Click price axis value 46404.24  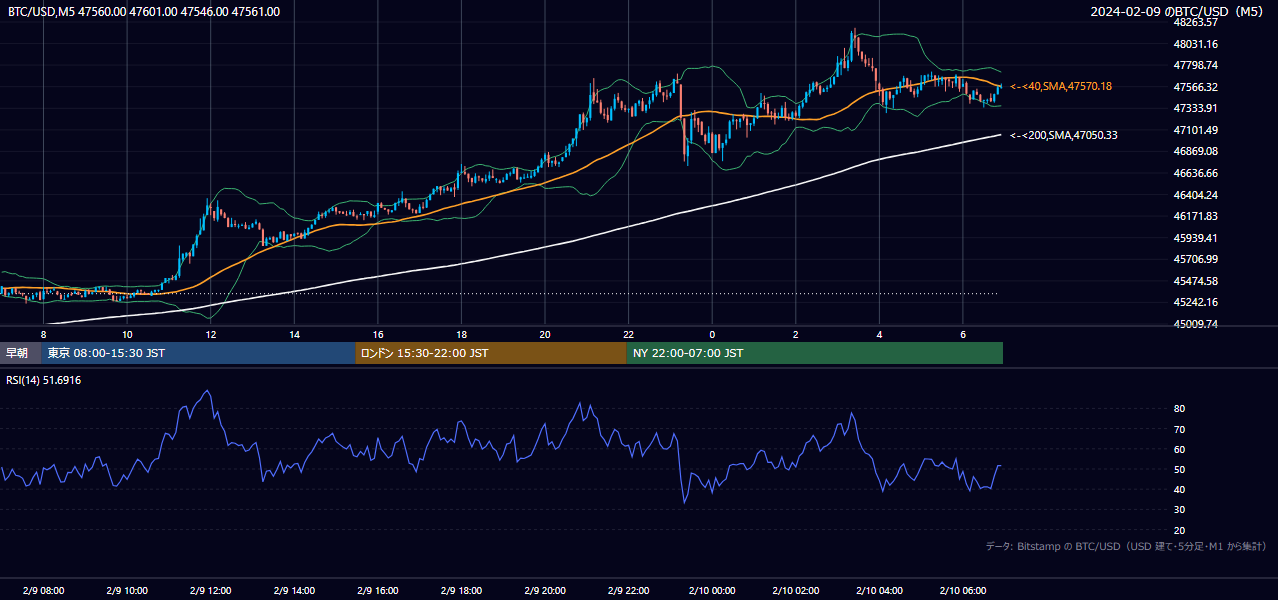[x=1195, y=195]
